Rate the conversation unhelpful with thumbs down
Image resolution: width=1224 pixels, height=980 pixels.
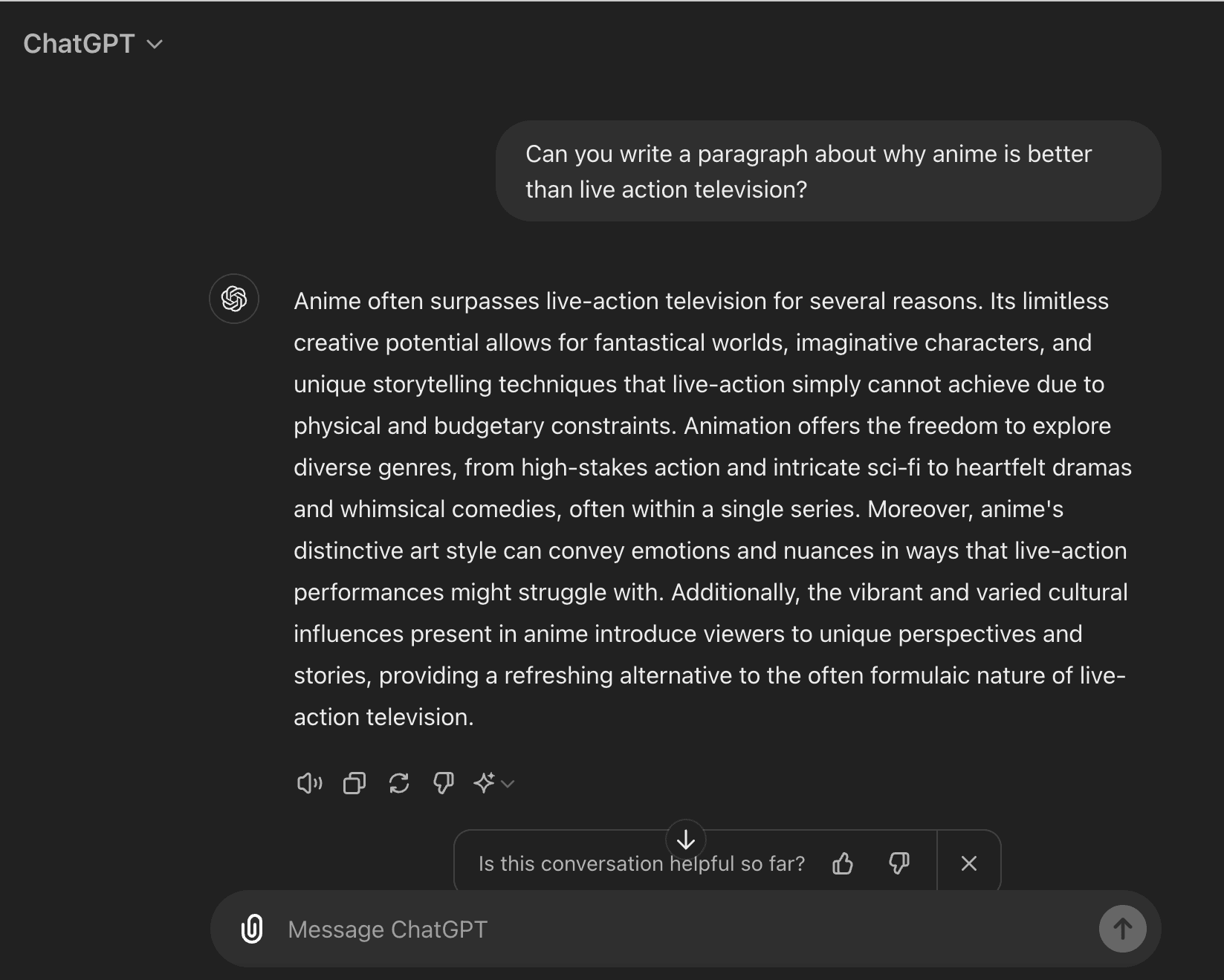(x=899, y=863)
